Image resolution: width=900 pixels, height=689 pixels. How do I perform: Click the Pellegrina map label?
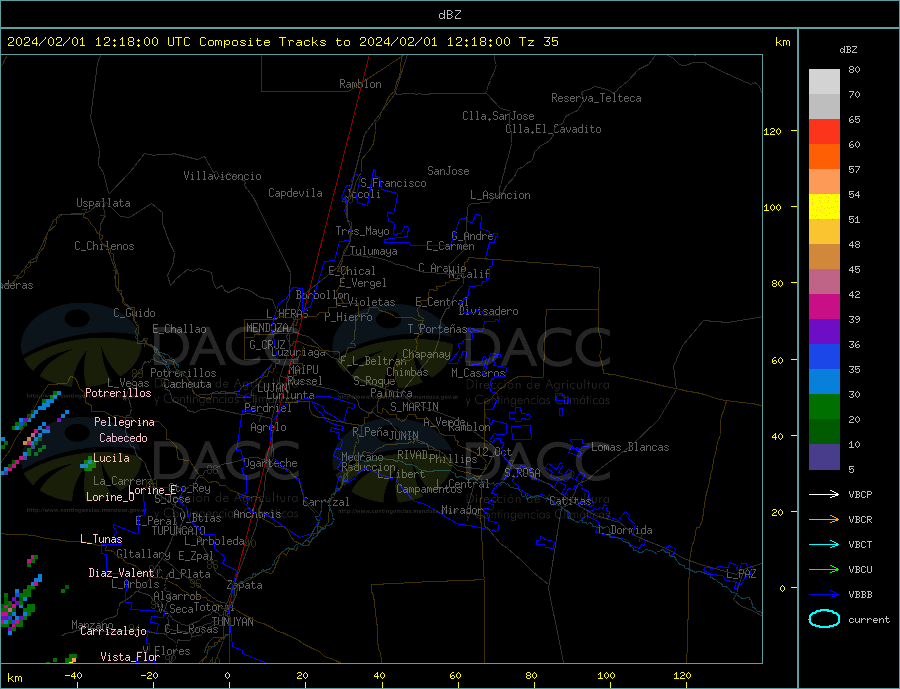pos(125,422)
